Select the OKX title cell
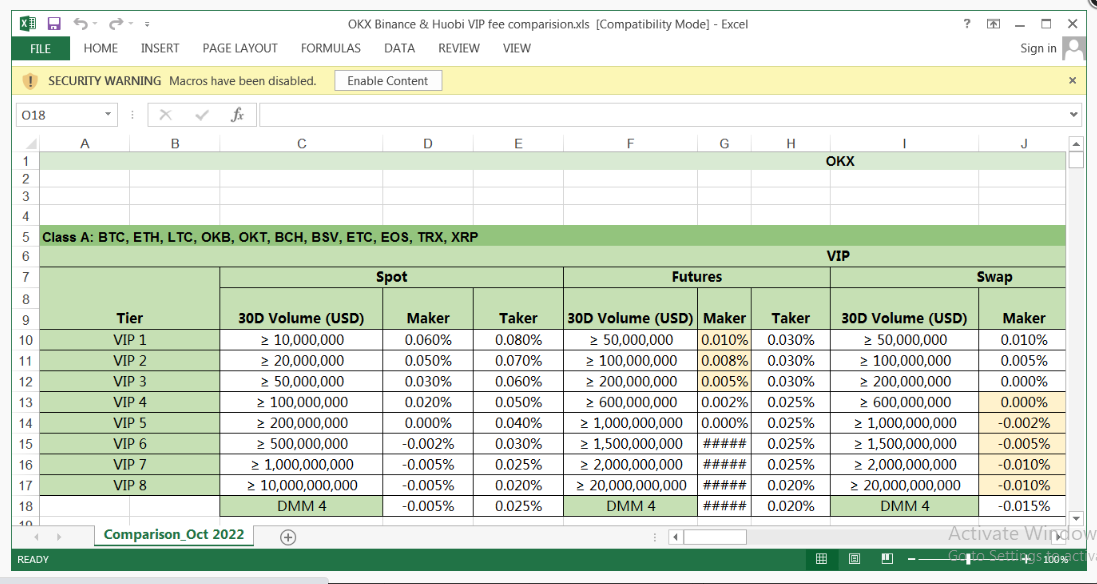Image resolution: width=1097 pixels, height=584 pixels. tap(553, 161)
